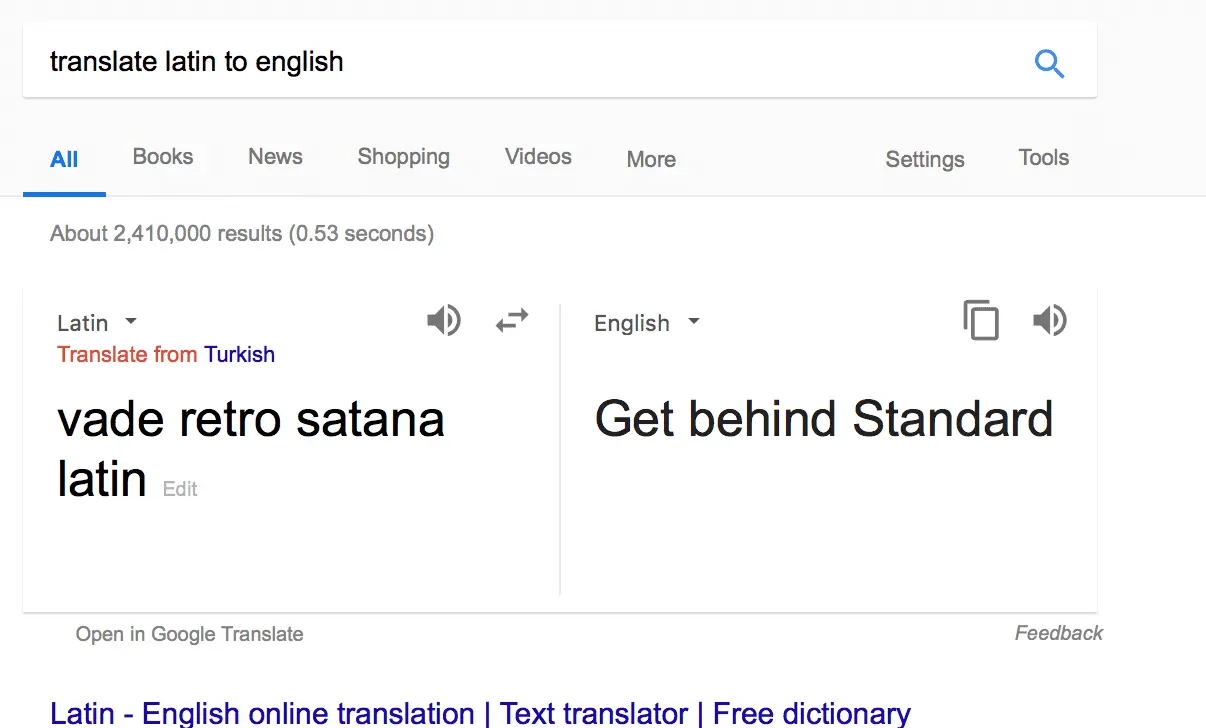The image size is (1206, 728).
Task: Click the blue search magnifier icon
Action: coord(1049,65)
